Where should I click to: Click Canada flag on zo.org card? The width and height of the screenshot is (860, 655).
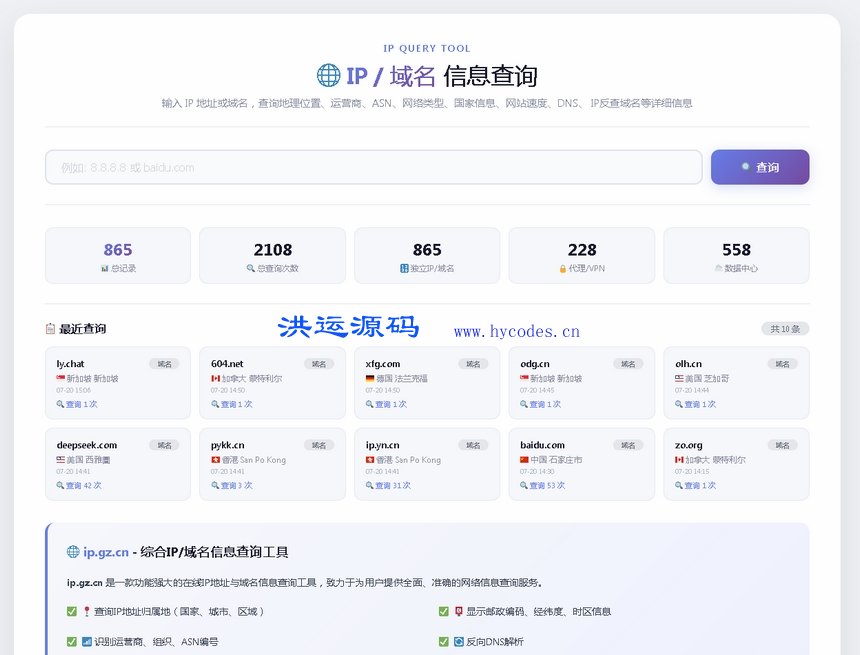[680, 460]
